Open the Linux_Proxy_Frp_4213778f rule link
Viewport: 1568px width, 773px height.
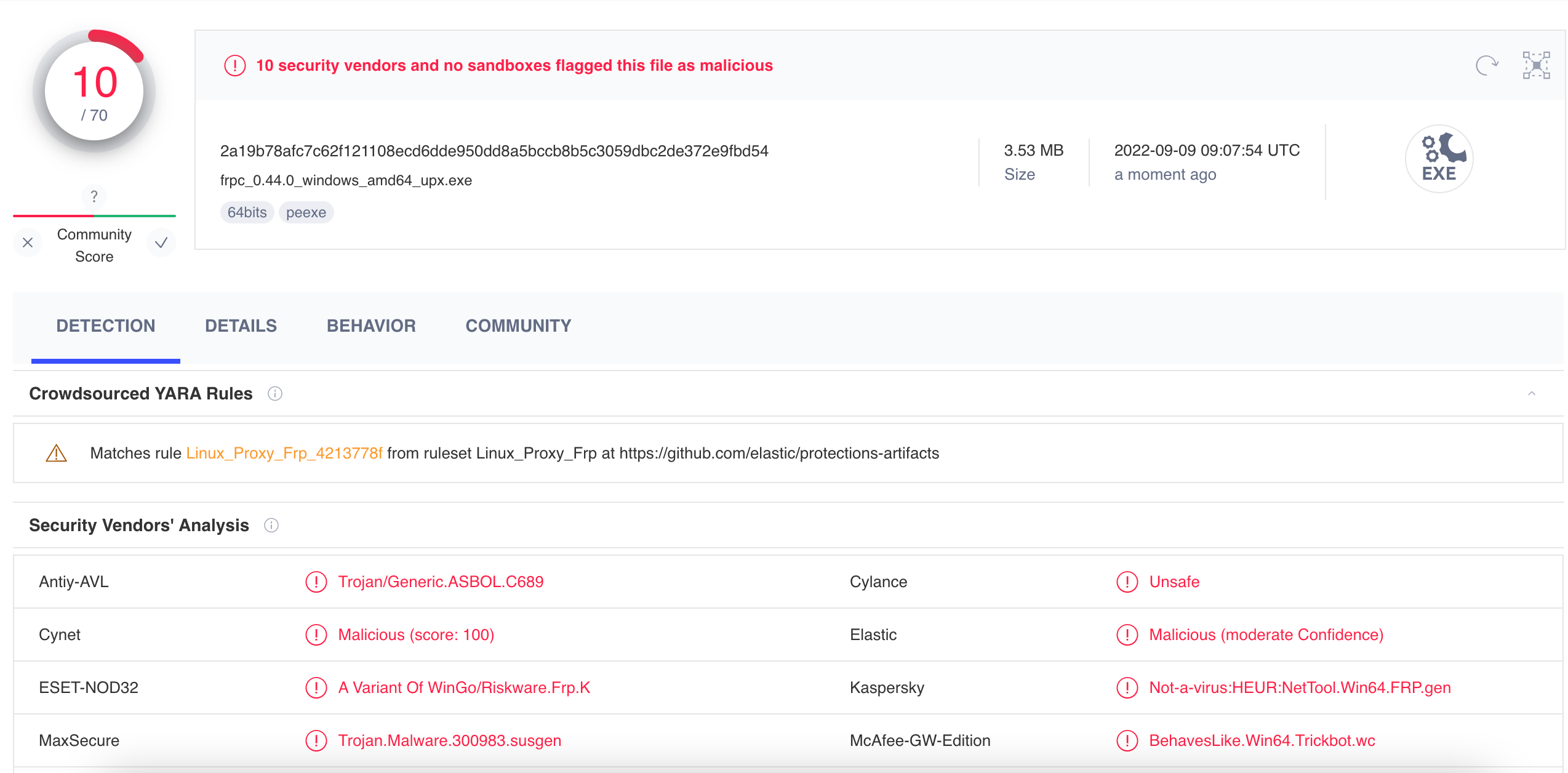pos(284,454)
